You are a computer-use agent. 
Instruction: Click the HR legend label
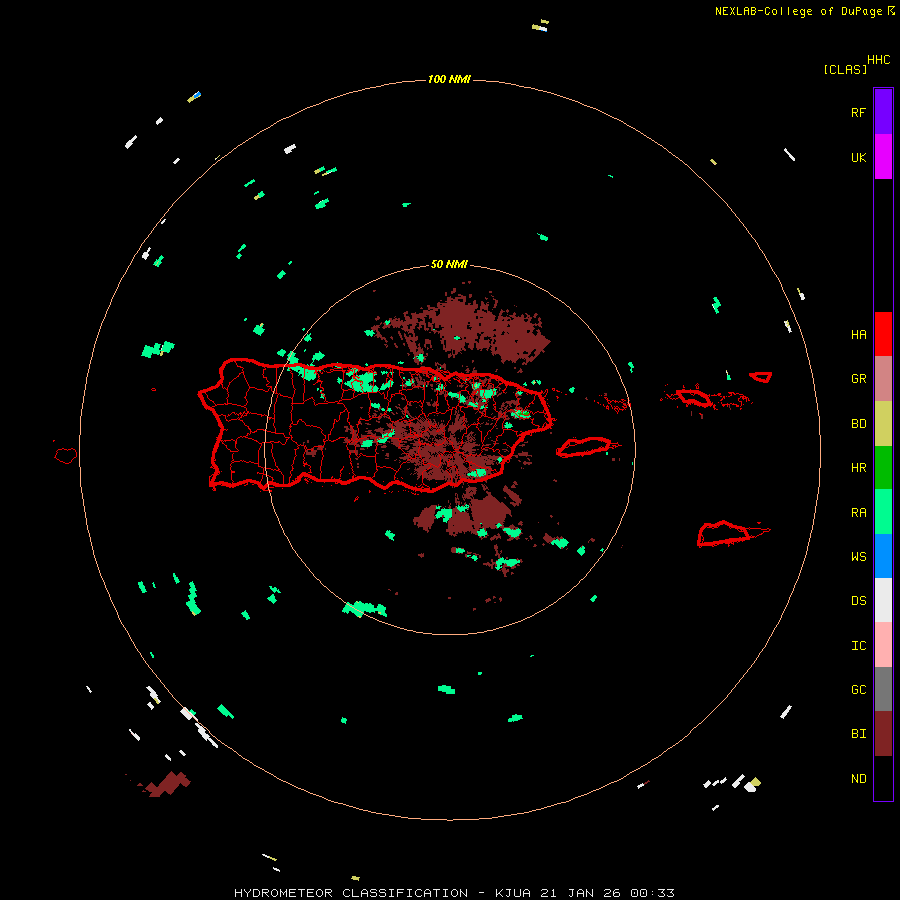[x=858, y=468]
